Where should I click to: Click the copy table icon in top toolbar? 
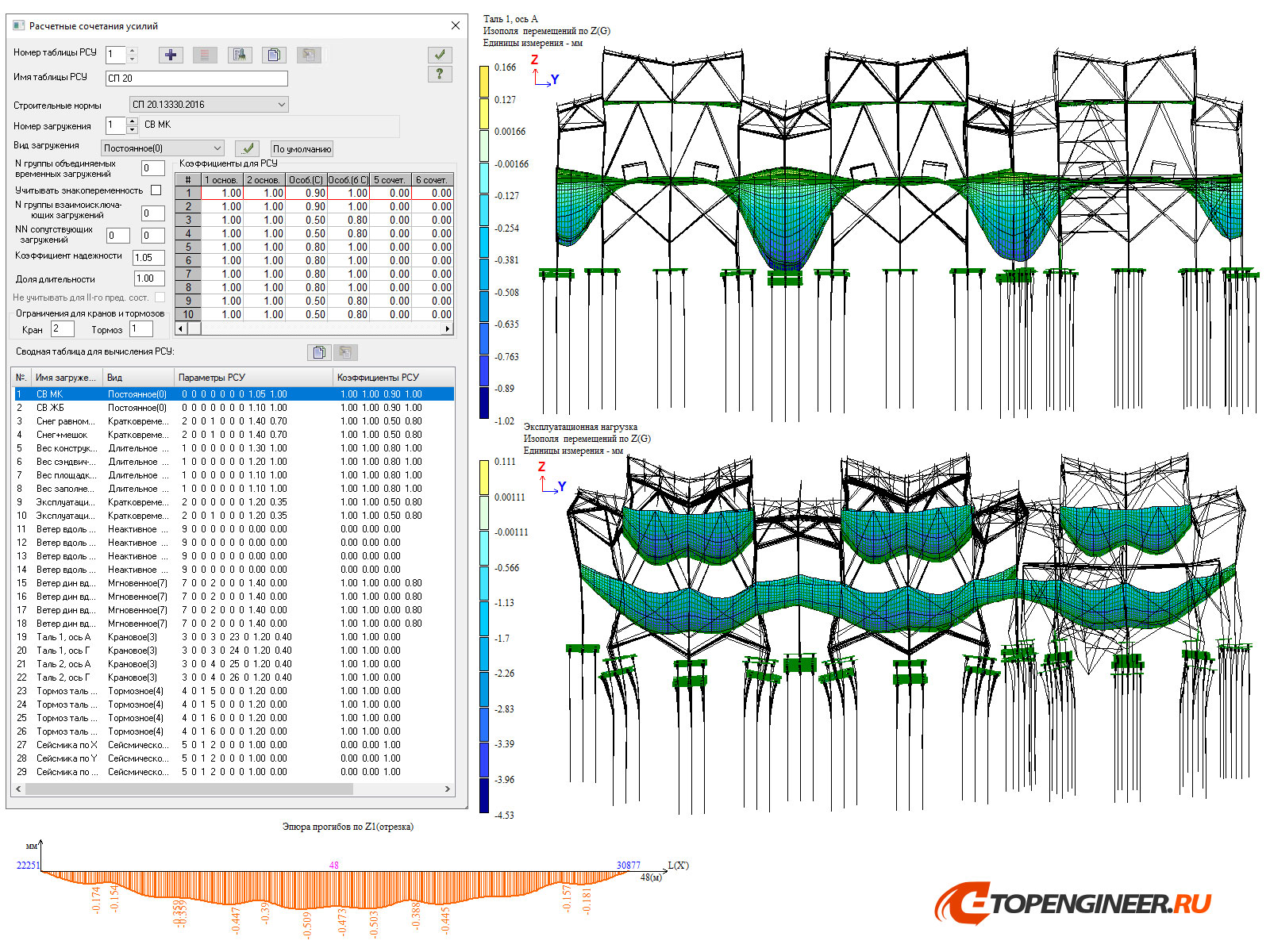pyautogui.click(x=274, y=55)
